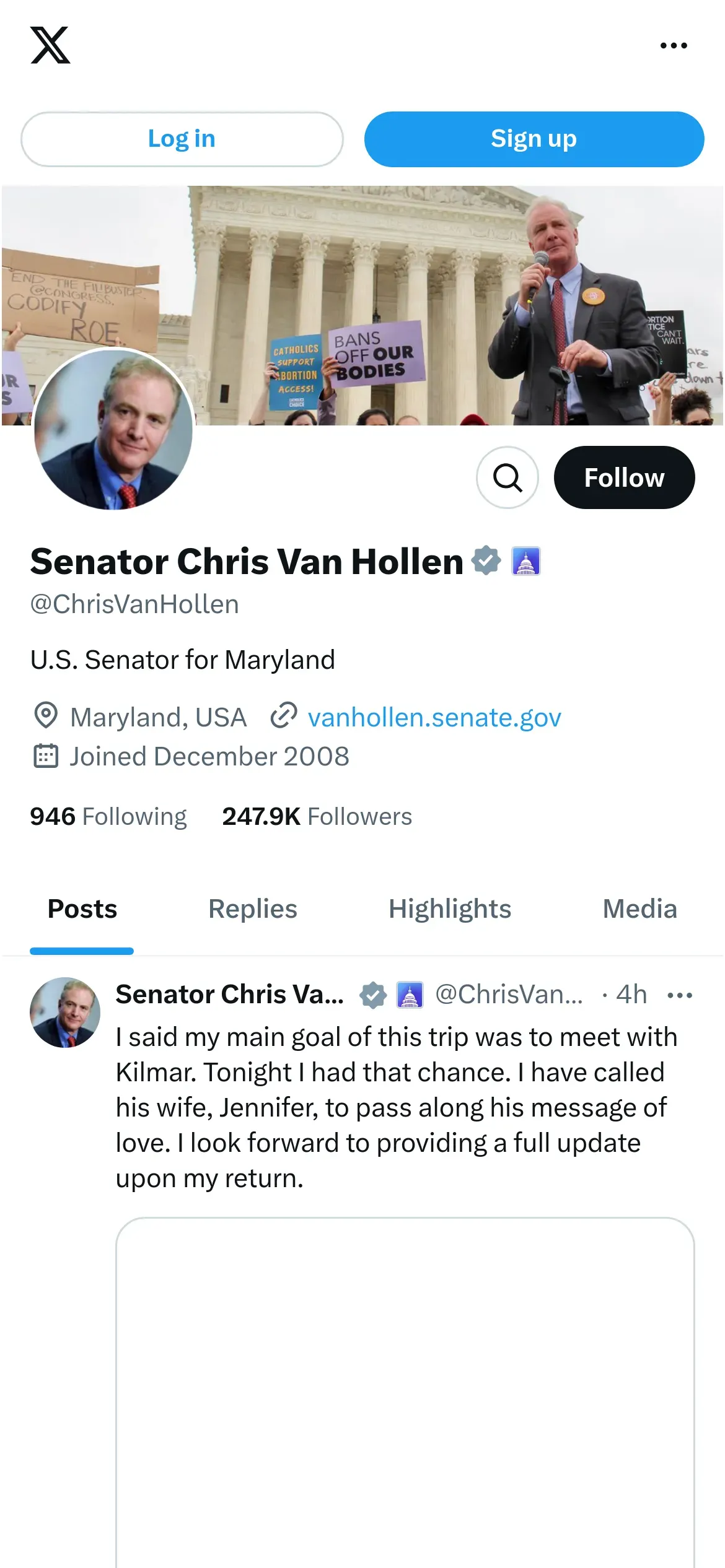Switch to the Media tab

[x=639, y=909]
